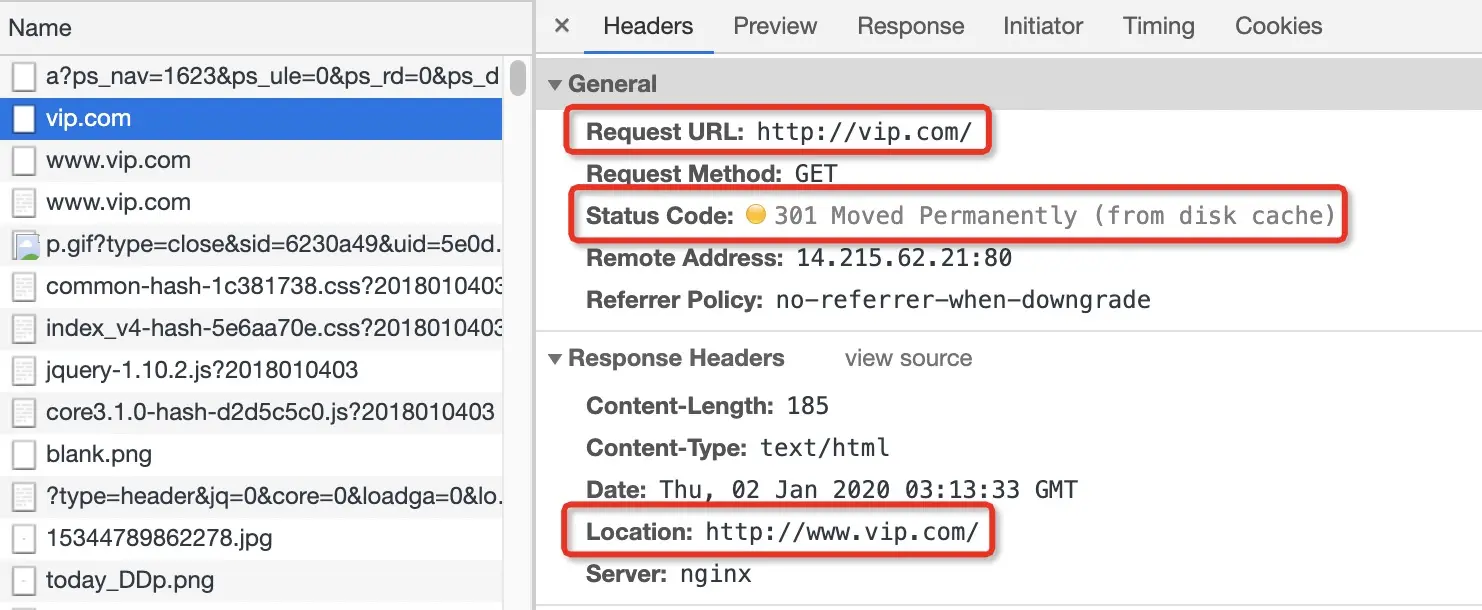Image resolution: width=1482 pixels, height=610 pixels.
Task: Click the Server value nginx
Action: (x=715, y=574)
